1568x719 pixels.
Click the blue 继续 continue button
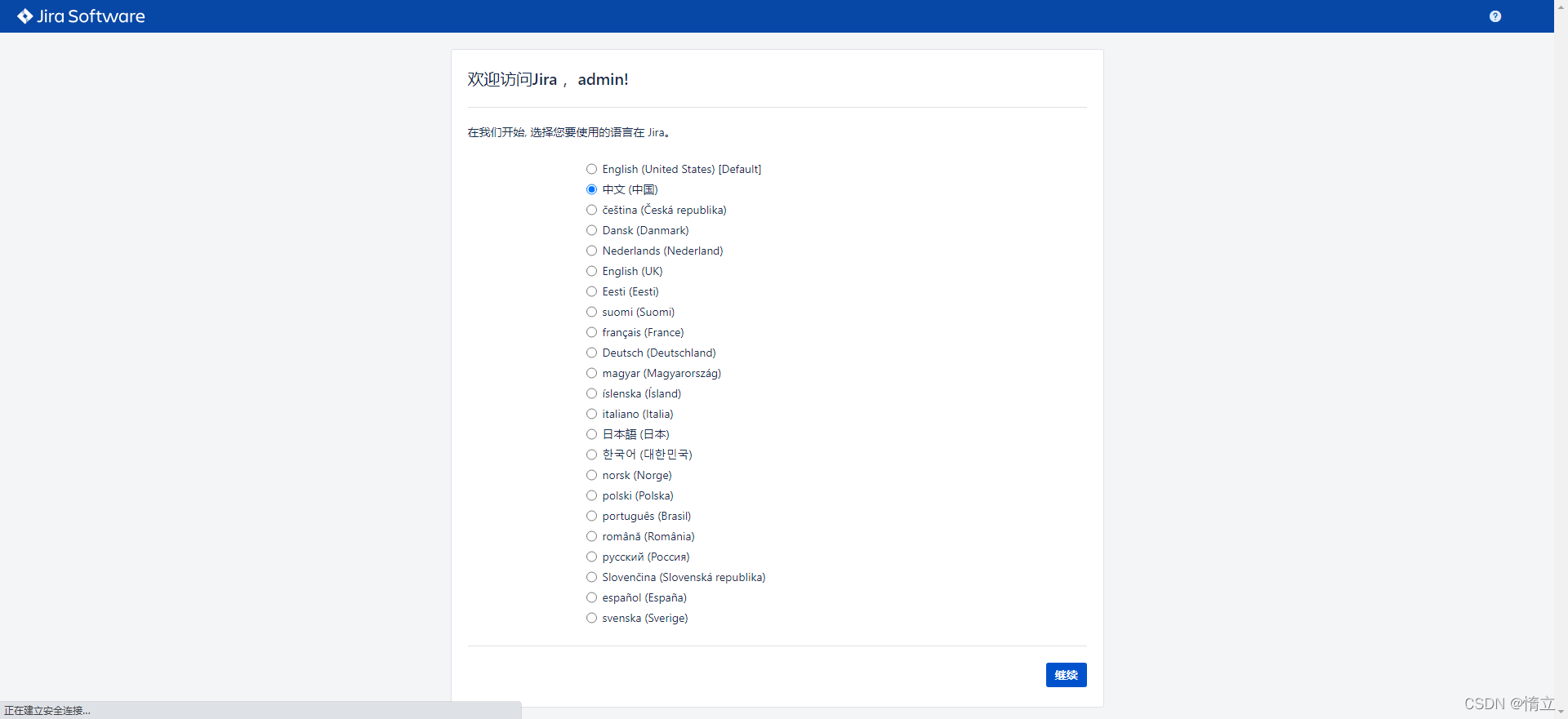point(1066,675)
